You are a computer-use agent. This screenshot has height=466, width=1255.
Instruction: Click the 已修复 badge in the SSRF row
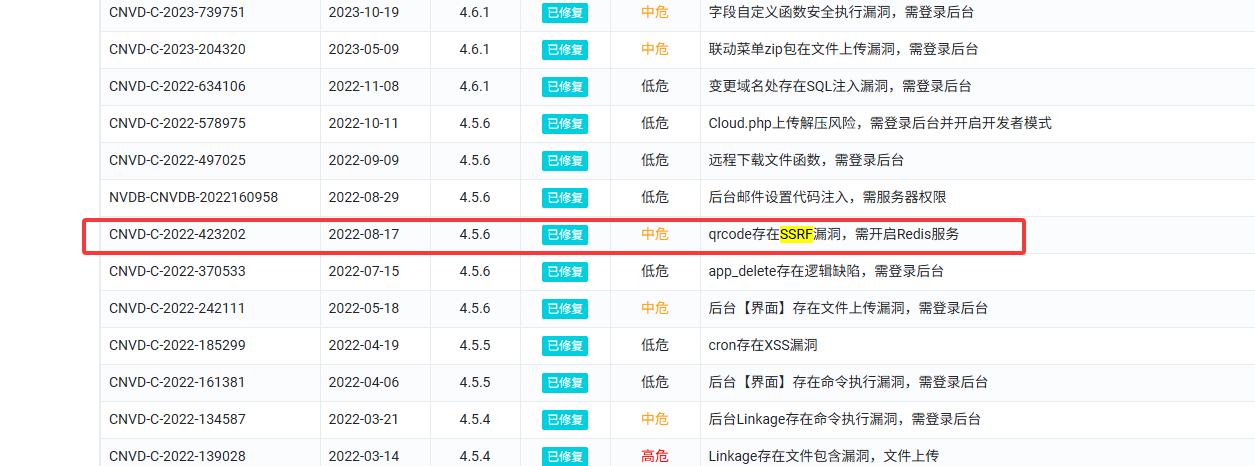[565, 235]
